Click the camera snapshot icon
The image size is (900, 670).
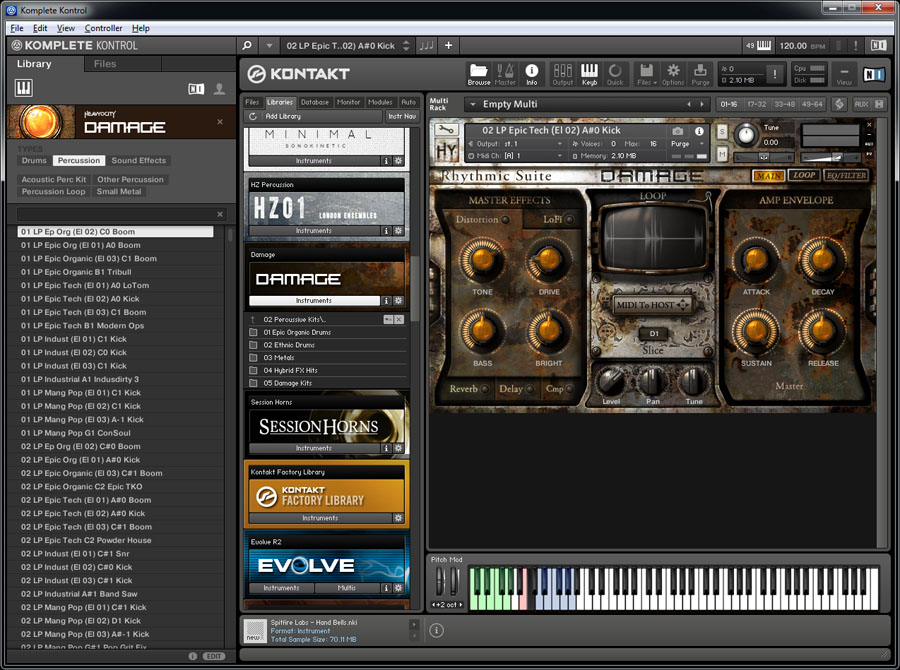click(677, 131)
